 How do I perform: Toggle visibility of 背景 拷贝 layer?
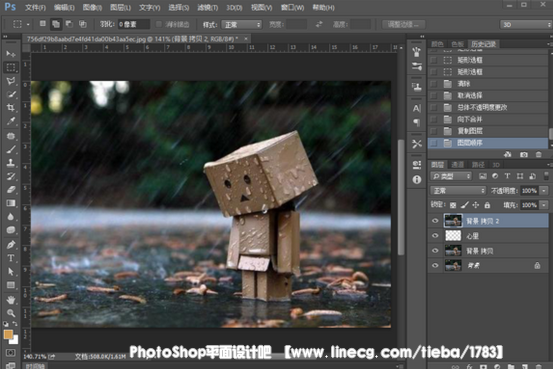coord(435,250)
